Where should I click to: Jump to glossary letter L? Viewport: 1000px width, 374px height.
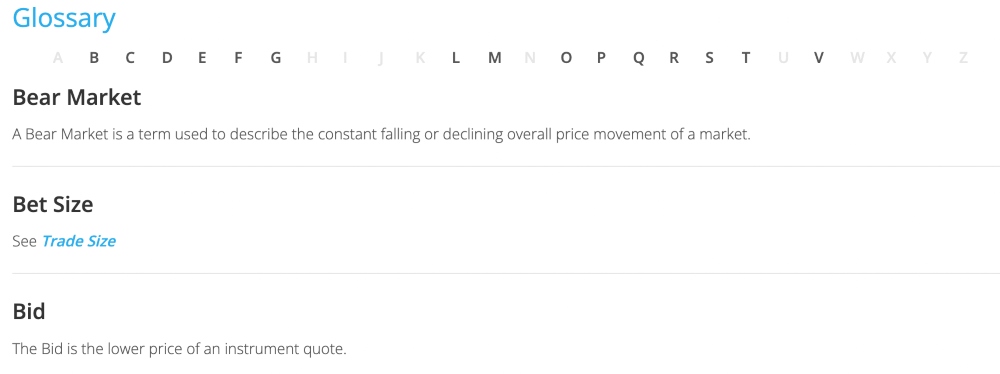pyautogui.click(x=455, y=58)
